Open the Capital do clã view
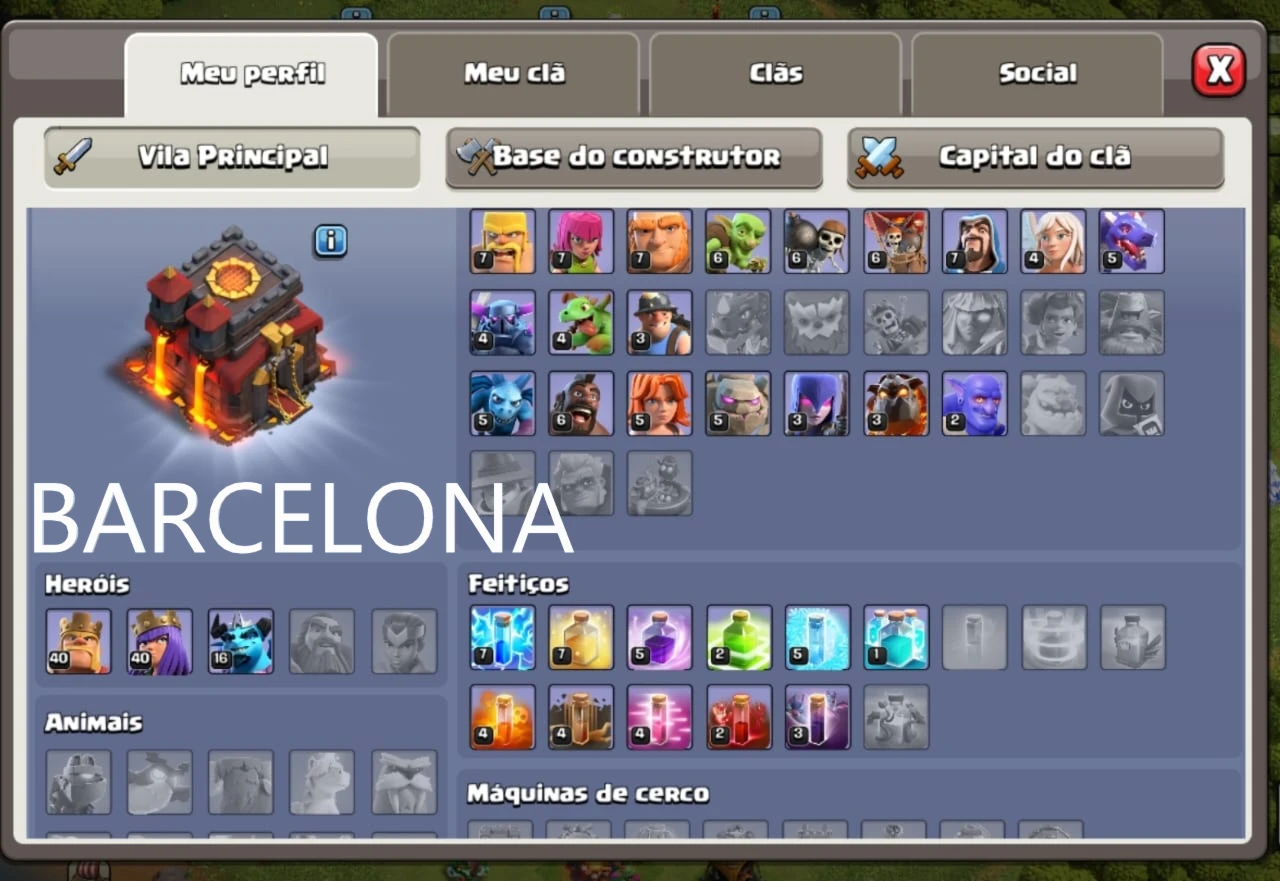This screenshot has height=881, width=1280. (1036, 157)
